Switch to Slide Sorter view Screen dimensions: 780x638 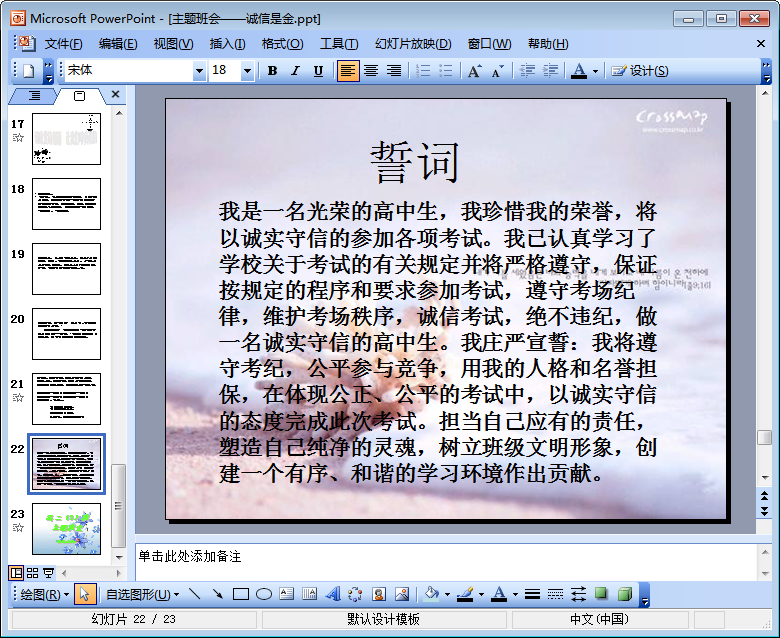click(x=32, y=573)
